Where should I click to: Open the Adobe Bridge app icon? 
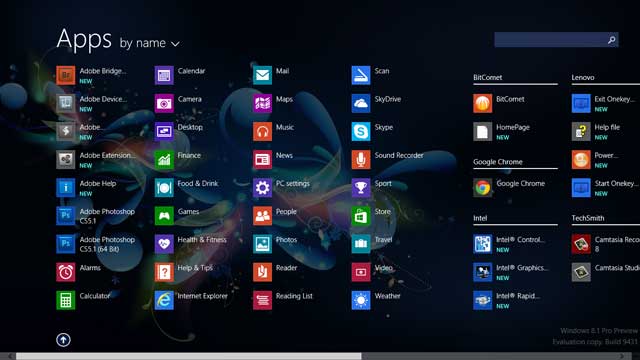[65, 75]
